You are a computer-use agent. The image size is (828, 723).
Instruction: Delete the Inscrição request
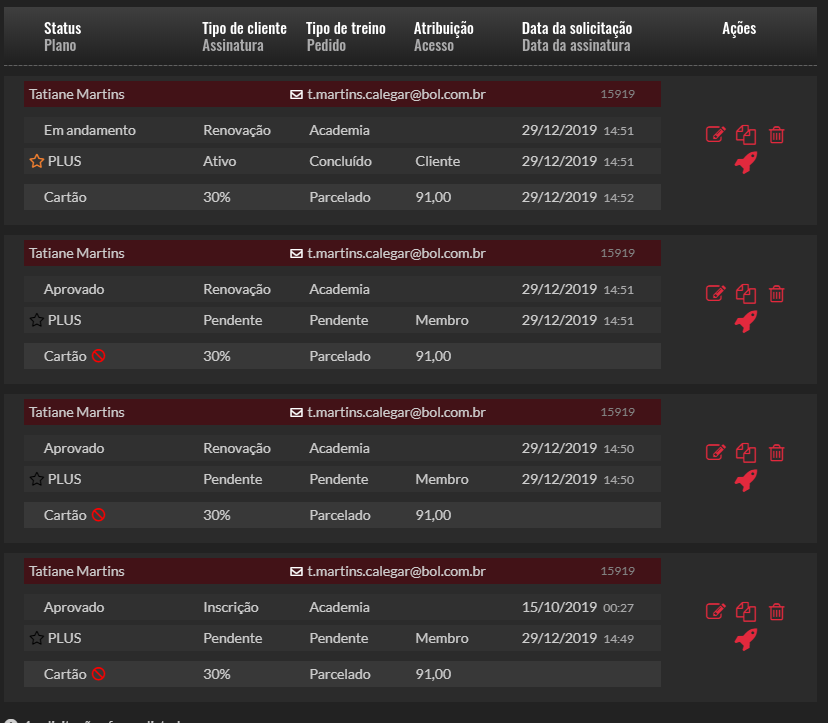pyautogui.click(x=777, y=612)
